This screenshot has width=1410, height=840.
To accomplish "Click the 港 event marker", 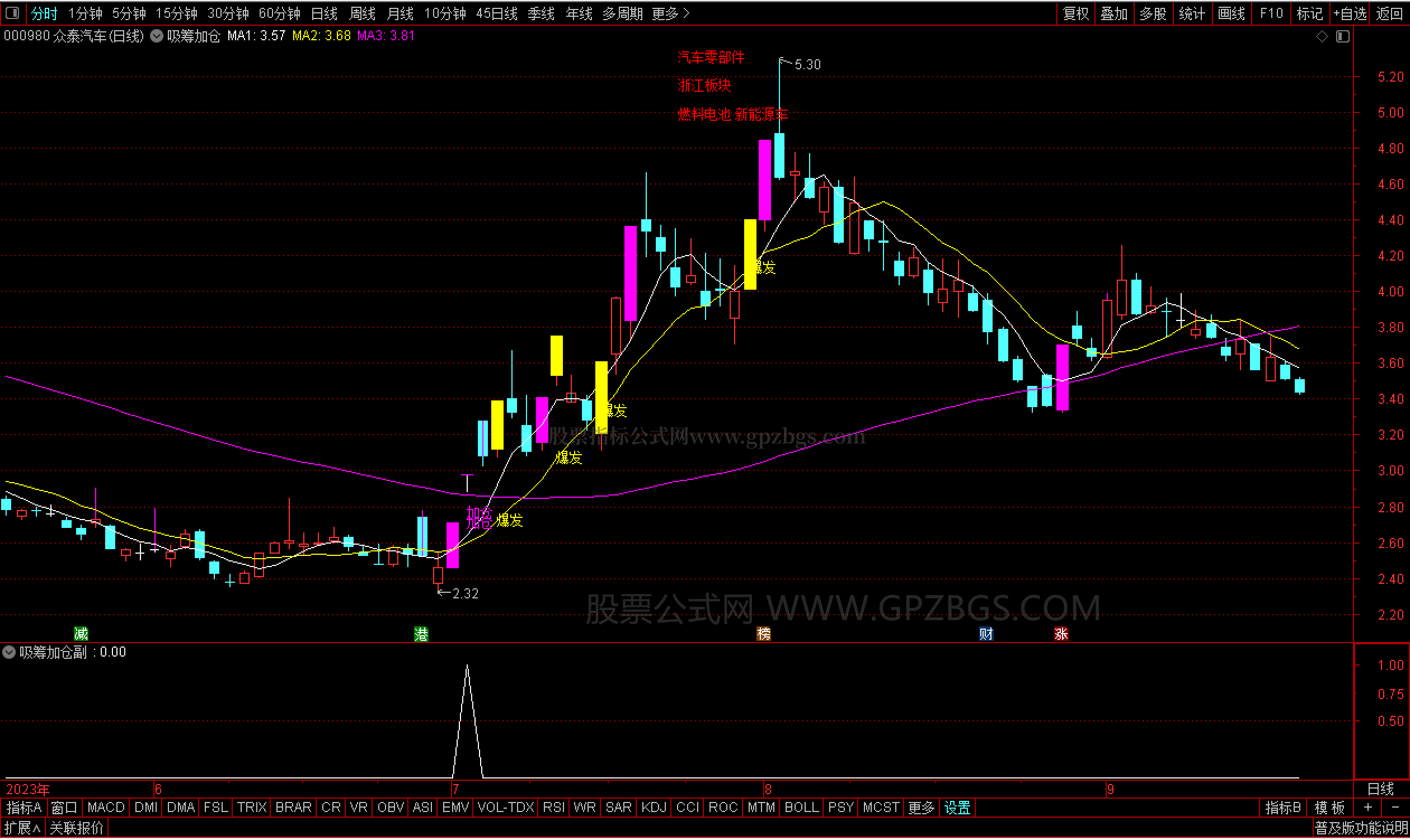I will pos(421,634).
